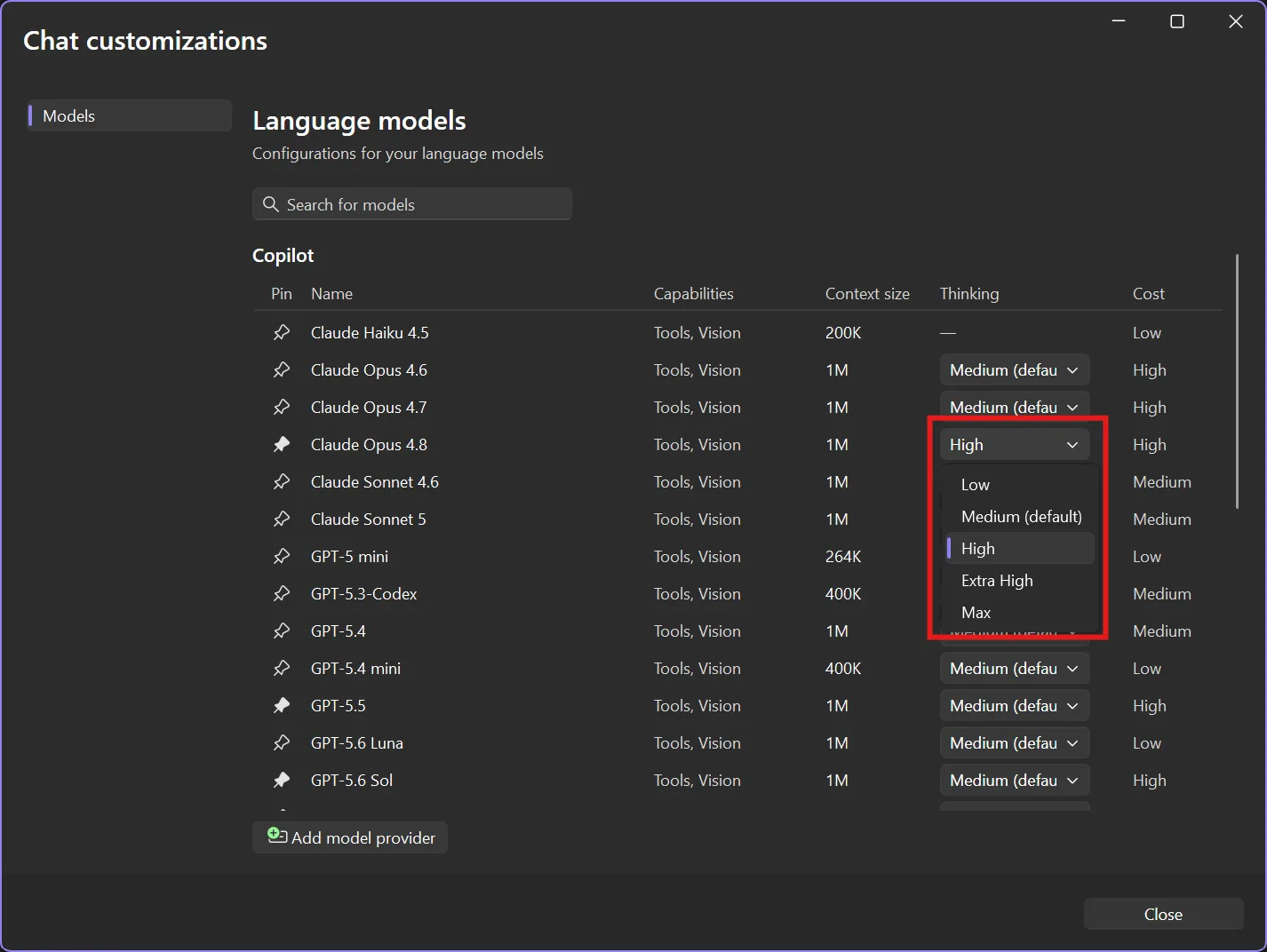The image size is (1267, 952).
Task: Pin the GPT-5 mini model
Action: (x=282, y=557)
